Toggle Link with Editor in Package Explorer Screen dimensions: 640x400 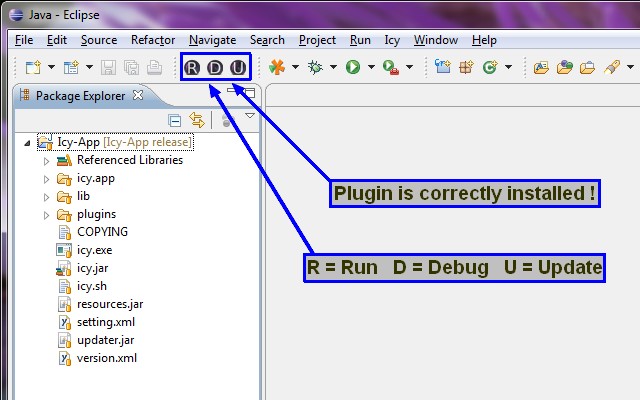click(197, 120)
